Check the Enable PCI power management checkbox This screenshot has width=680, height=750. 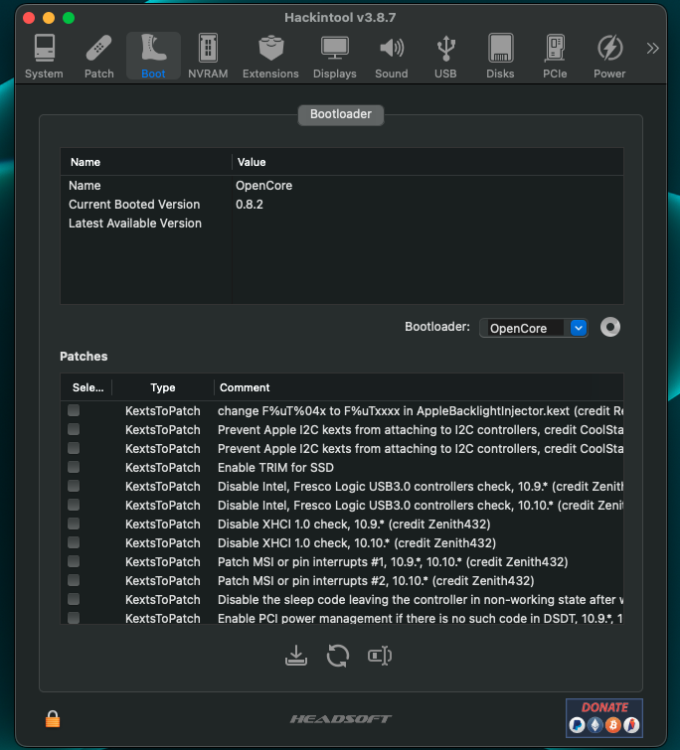(74, 618)
